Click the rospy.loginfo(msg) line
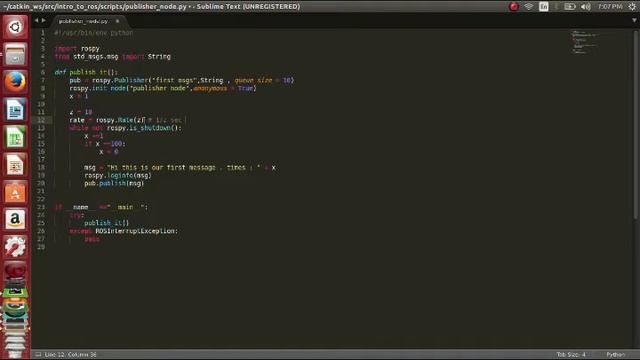Image resolution: width=640 pixels, height=360 pixels. tap(118, 176)
